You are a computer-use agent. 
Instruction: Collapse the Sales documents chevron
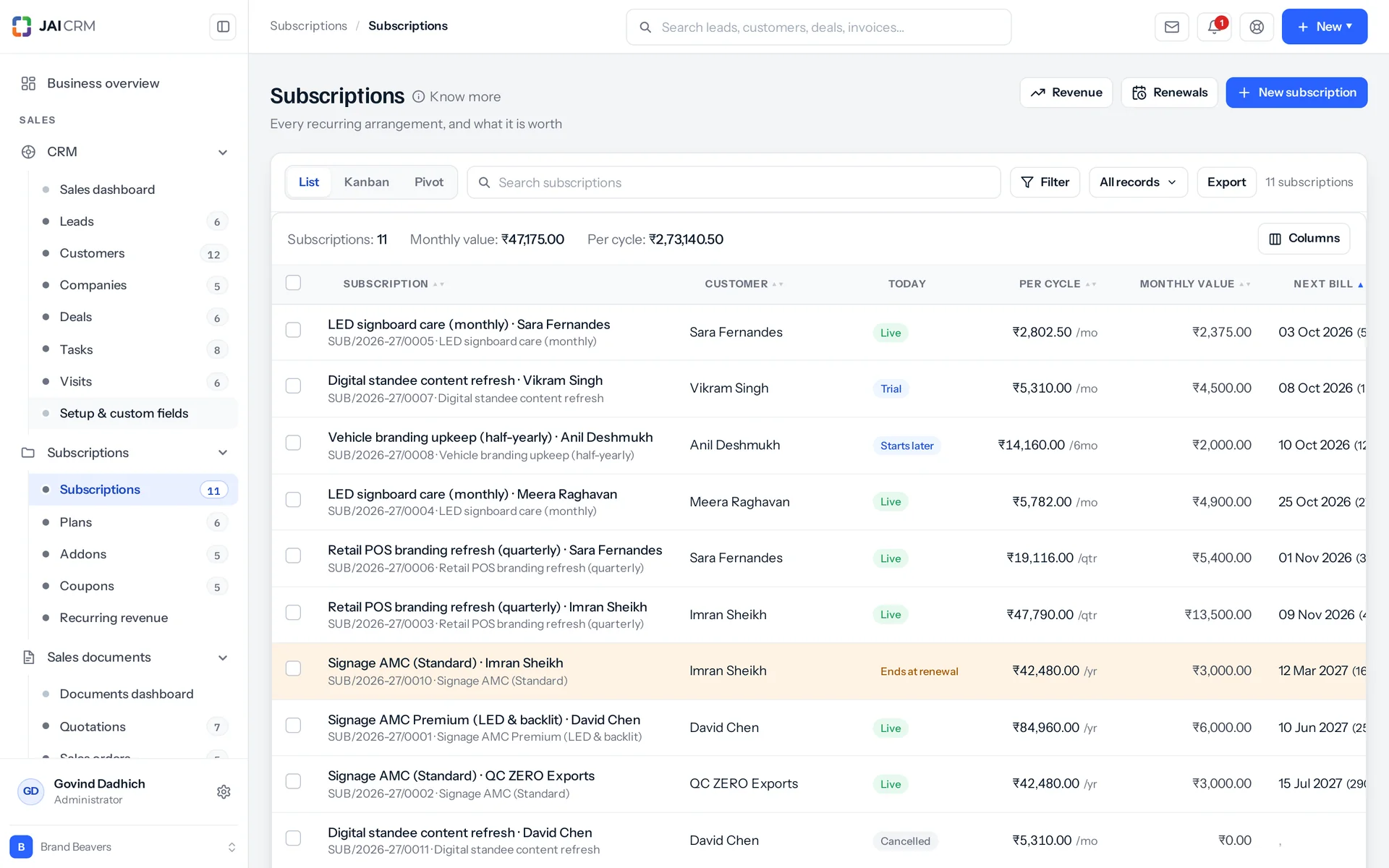(223, 658)
